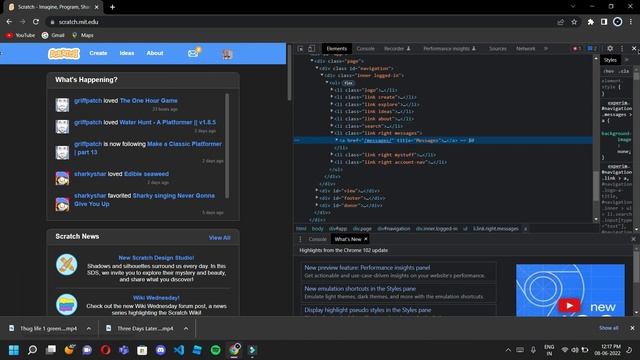Switch to DevTools Elements tab
The height and width of the screenshot is (360, 640).
click(336, 49)
